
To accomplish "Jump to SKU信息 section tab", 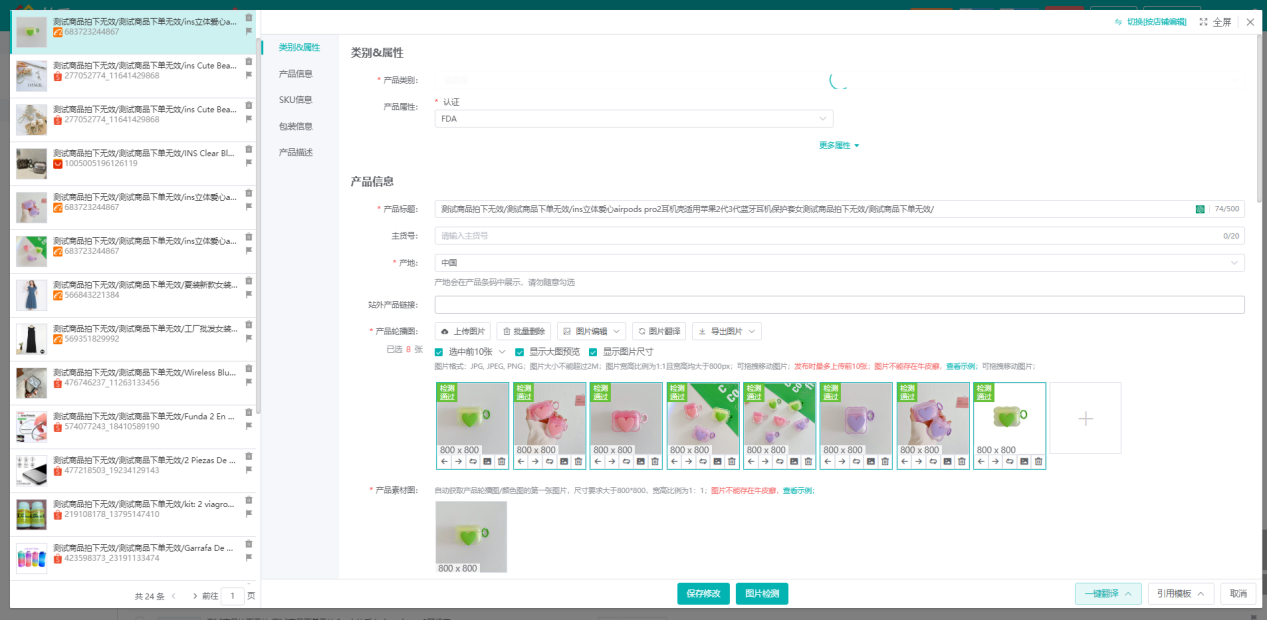I will (x=295, y=100).
